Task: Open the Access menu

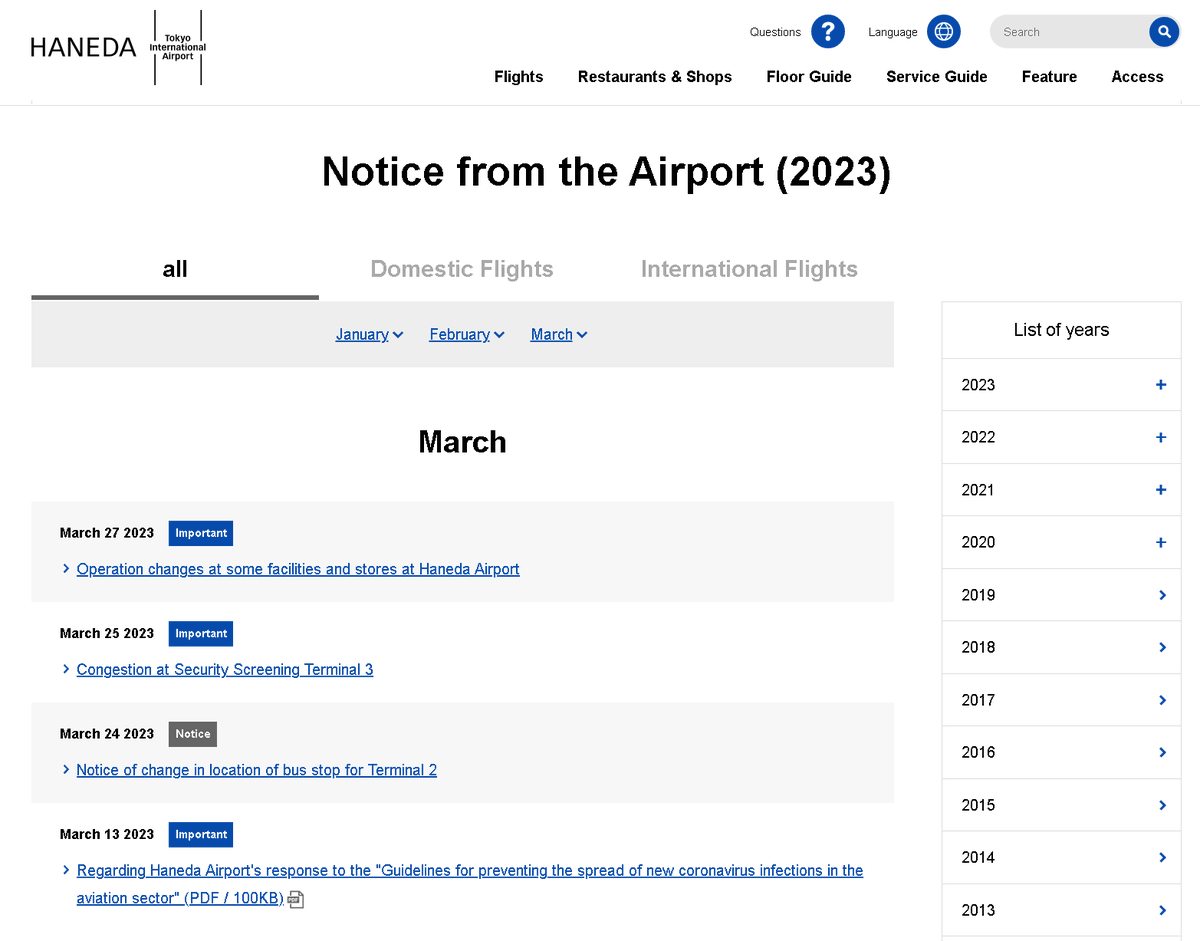Action: tap(1137, 77)
